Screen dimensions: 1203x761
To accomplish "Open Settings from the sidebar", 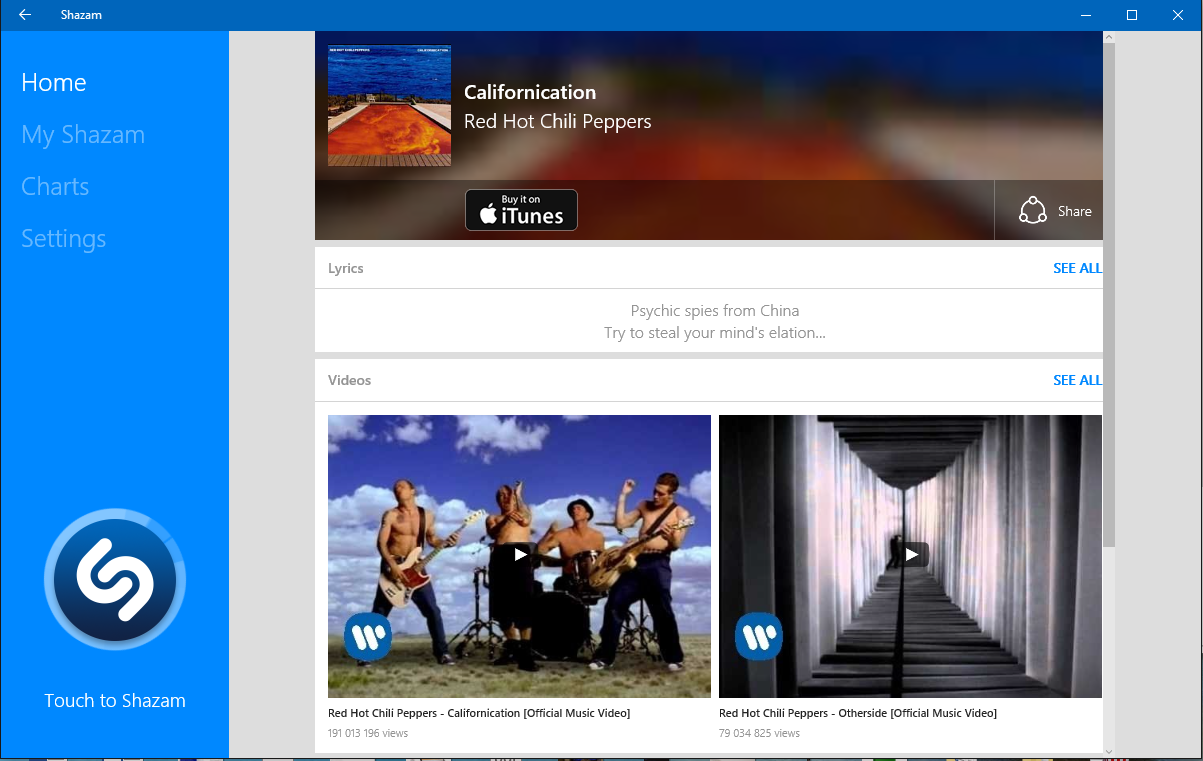I will pos(64,239).
